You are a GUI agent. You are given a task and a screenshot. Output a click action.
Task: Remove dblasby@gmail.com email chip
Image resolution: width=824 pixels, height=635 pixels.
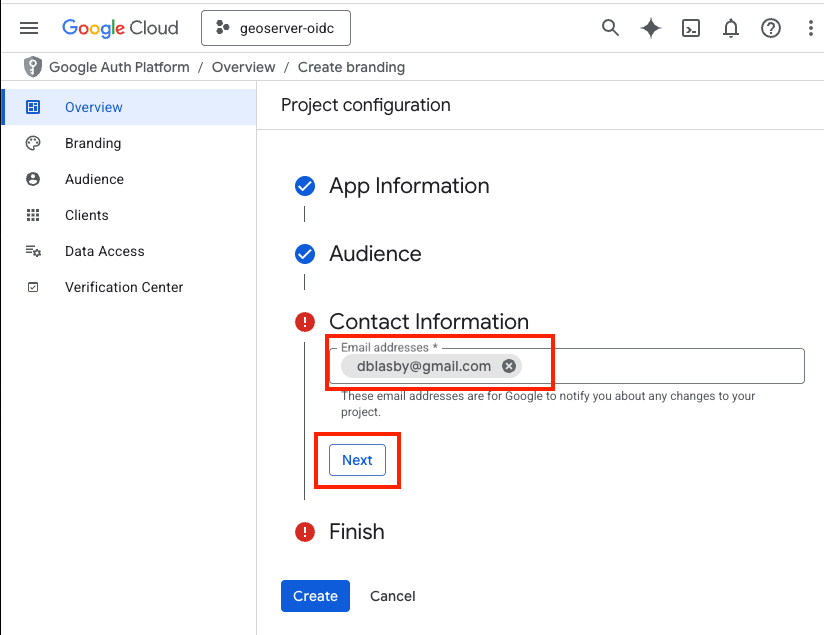tap(509, 366)
